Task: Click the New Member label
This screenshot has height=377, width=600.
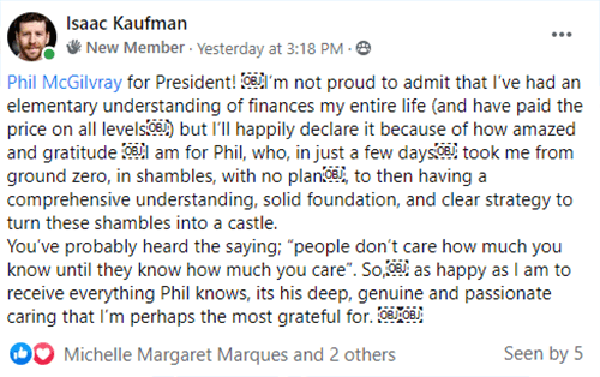Action: coord(135,48)
